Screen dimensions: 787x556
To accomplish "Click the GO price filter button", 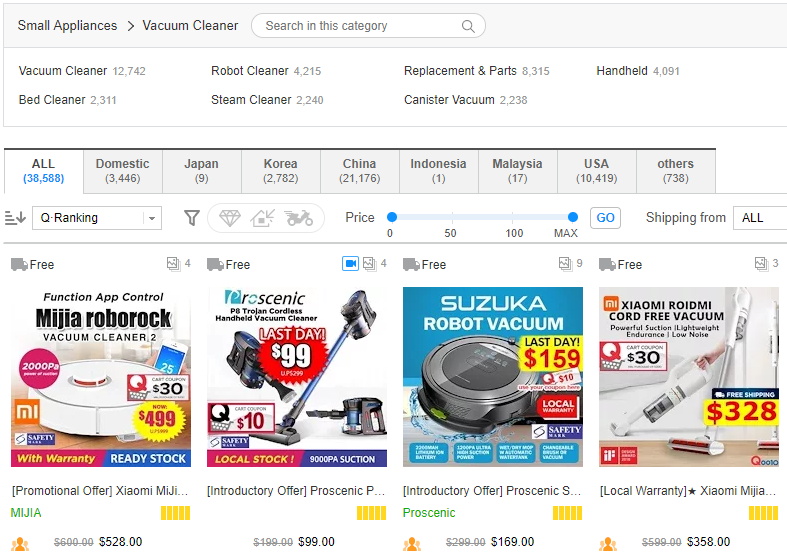I will pos(605,218).
